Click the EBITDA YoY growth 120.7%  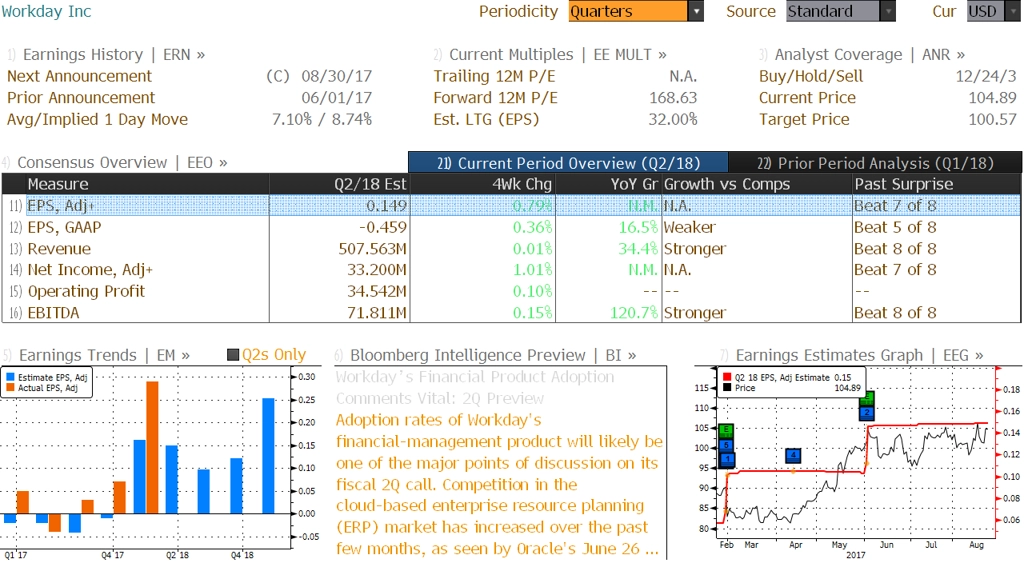coord(633,312)
